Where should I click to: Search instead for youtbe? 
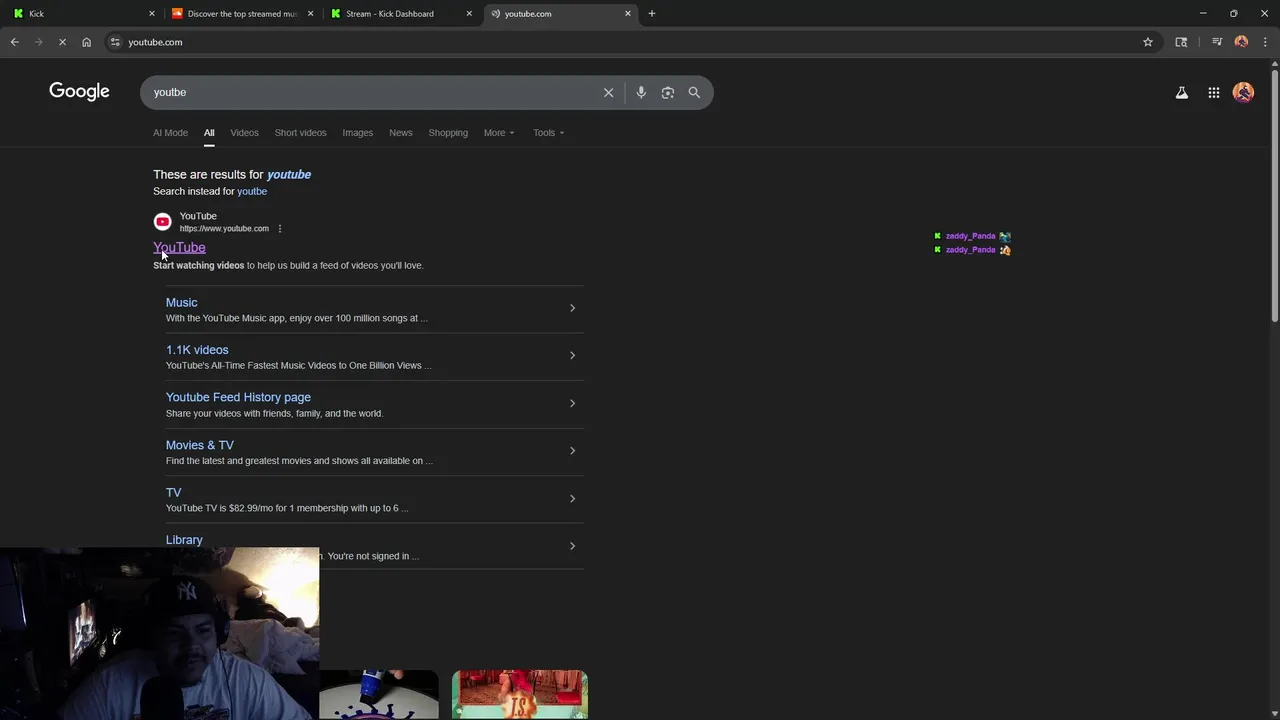(252, 191)
